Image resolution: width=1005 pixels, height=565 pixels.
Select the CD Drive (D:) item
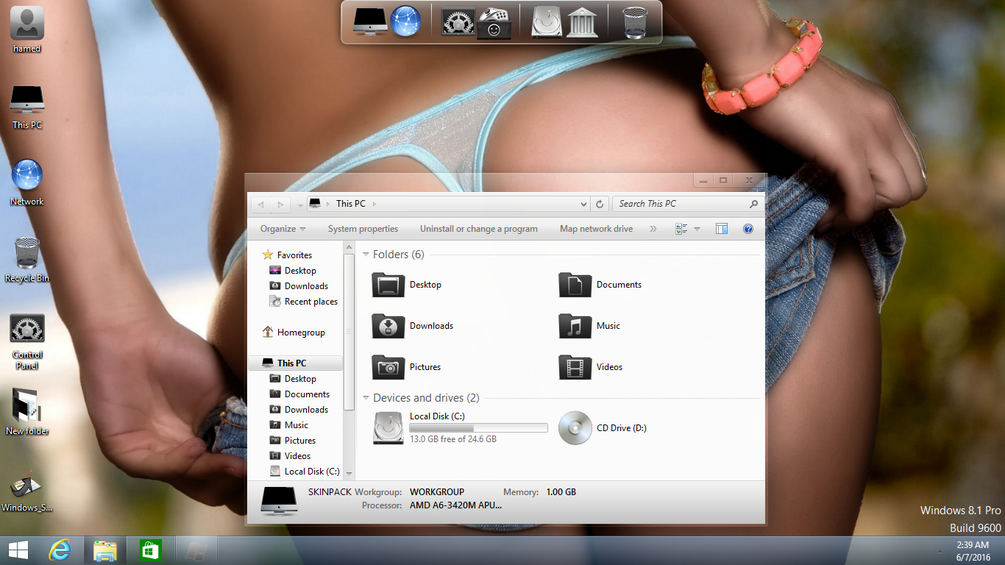603,427
